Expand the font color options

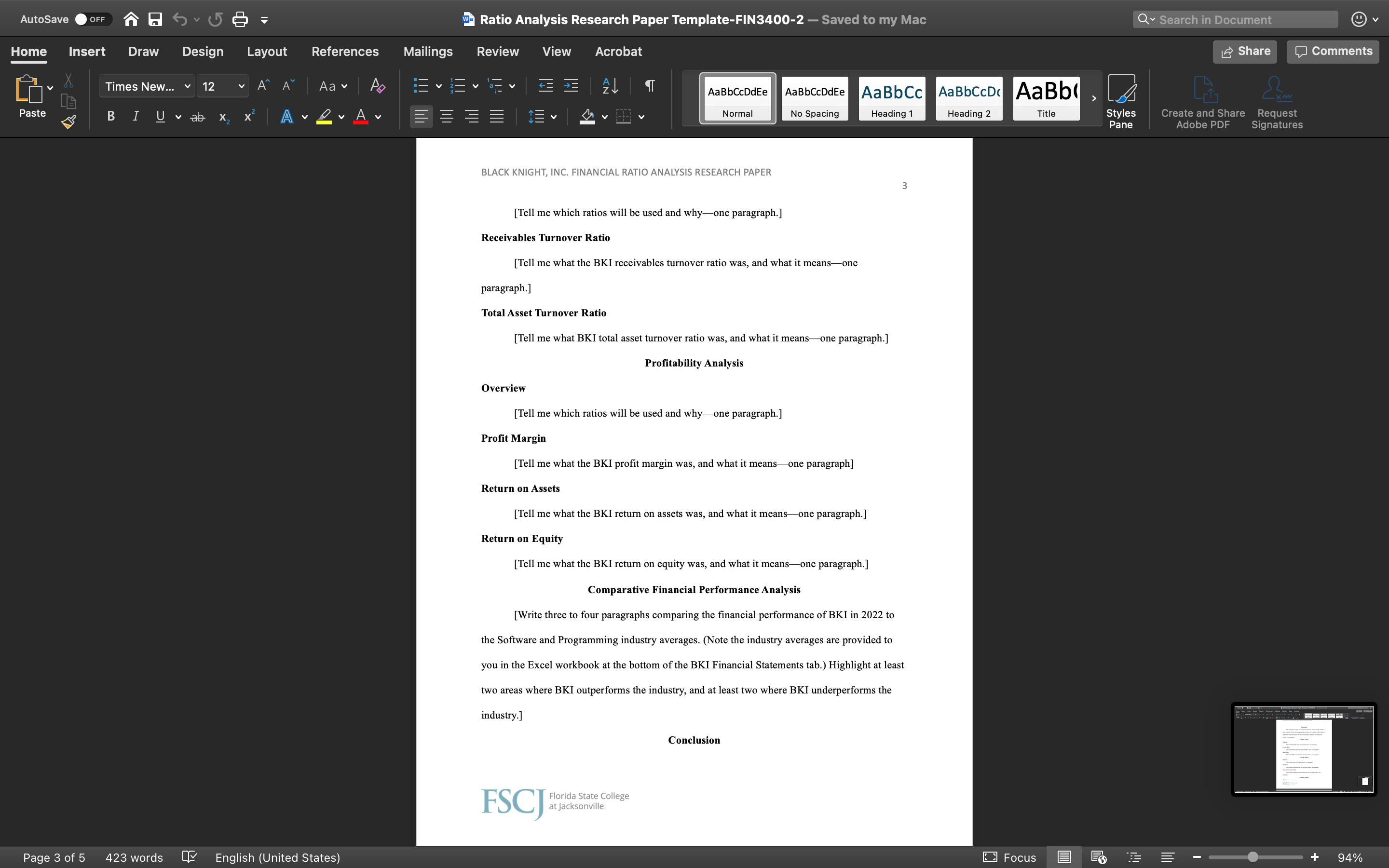pyautogui.click(x=379, y=117)
